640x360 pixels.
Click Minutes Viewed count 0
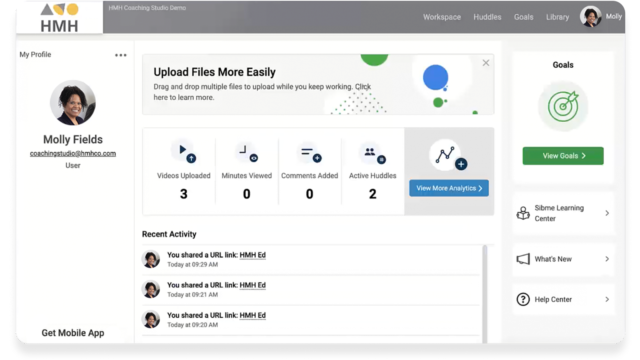point(247,194)
